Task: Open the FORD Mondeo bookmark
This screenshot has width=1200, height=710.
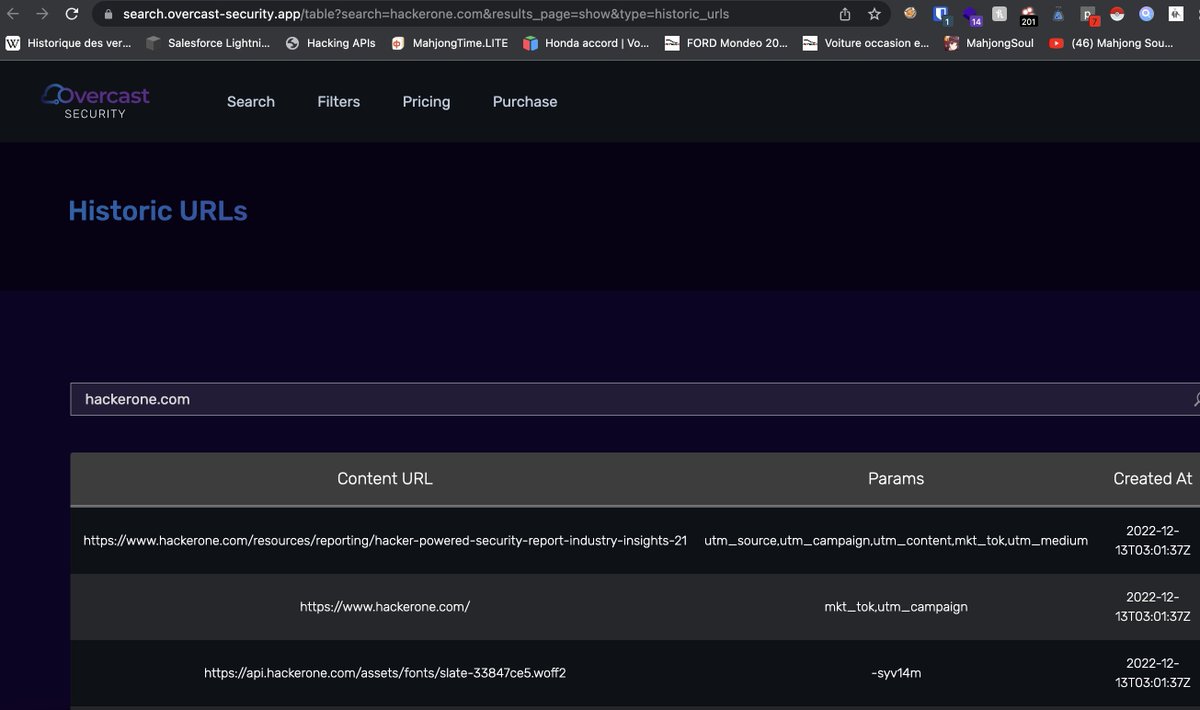Action: [726, 43]
